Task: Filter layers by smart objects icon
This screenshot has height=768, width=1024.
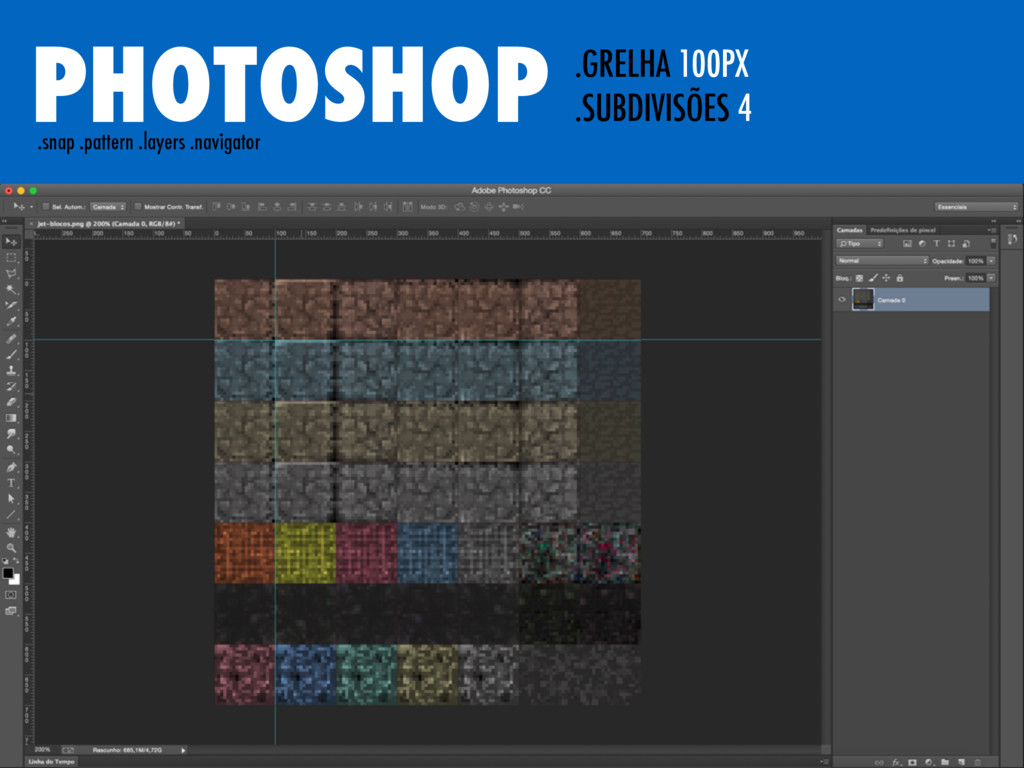Action: pyautogui.click(x=966, y=244)
